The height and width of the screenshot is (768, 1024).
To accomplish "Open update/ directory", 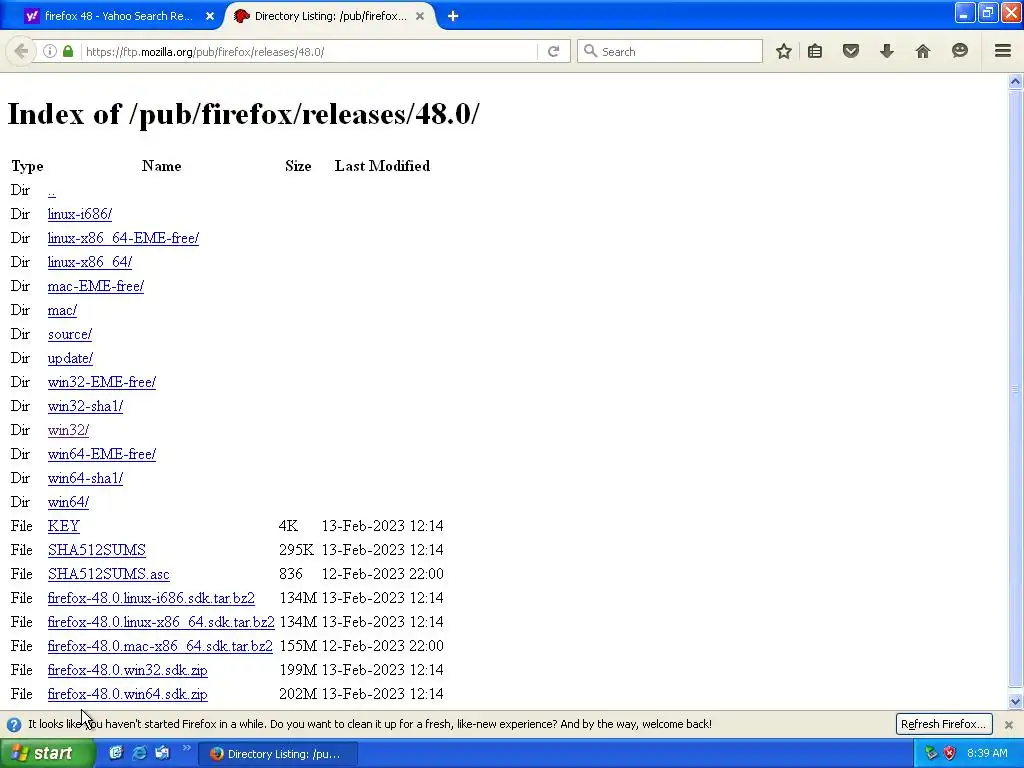I will tap(71, 359).
